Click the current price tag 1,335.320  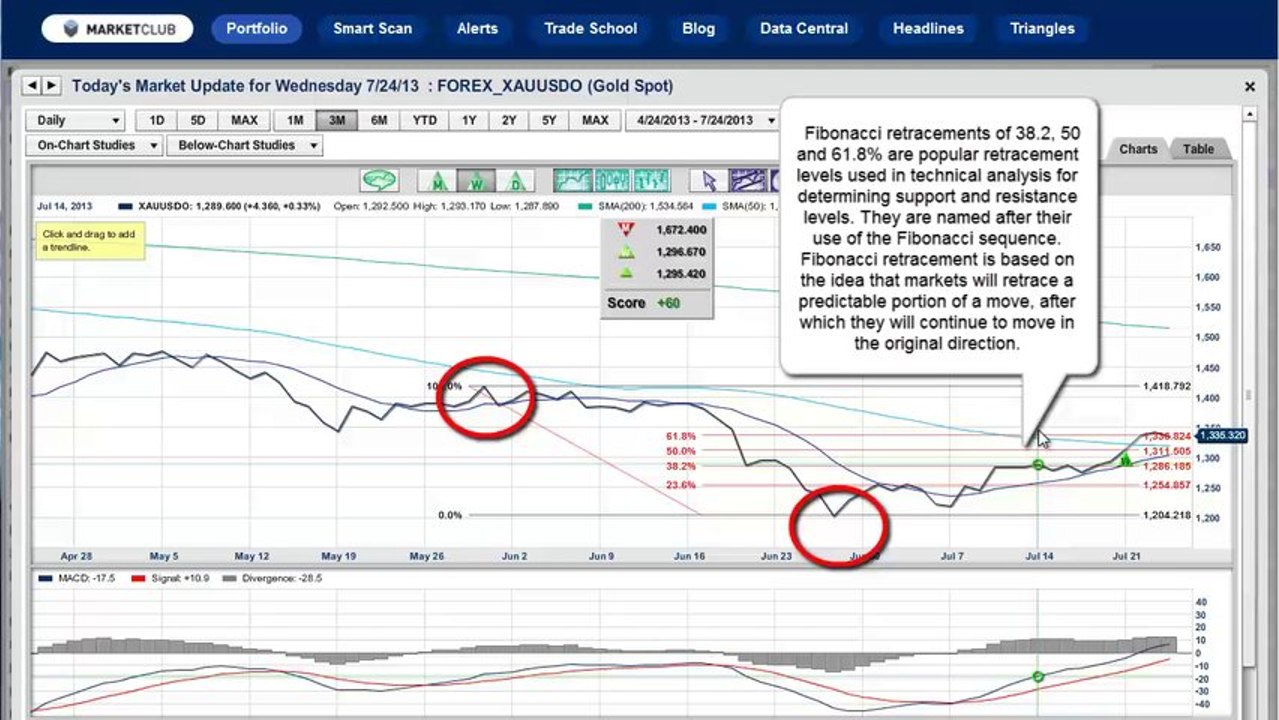click(x=1220, y=435)
